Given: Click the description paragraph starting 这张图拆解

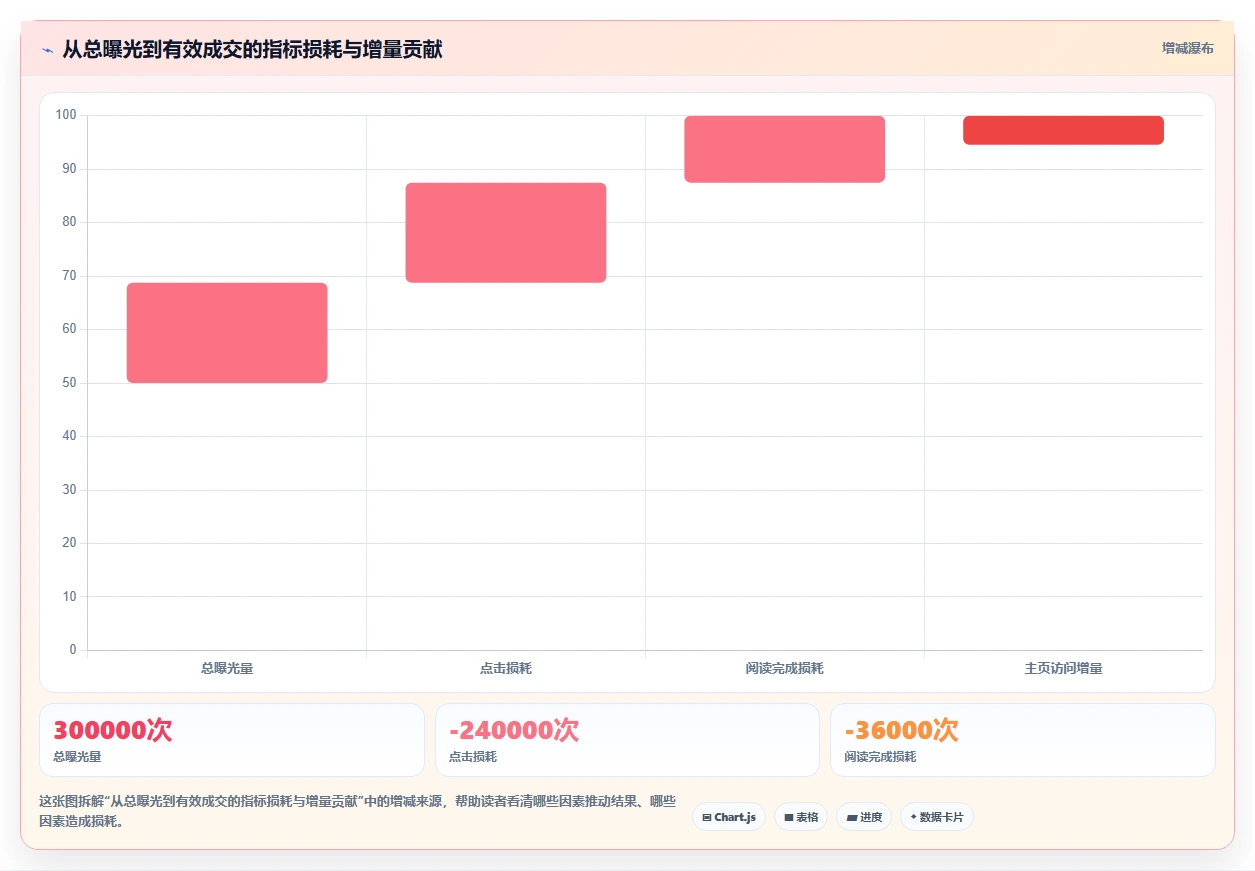Looking at the screenshot, I should tap(357, 812).
